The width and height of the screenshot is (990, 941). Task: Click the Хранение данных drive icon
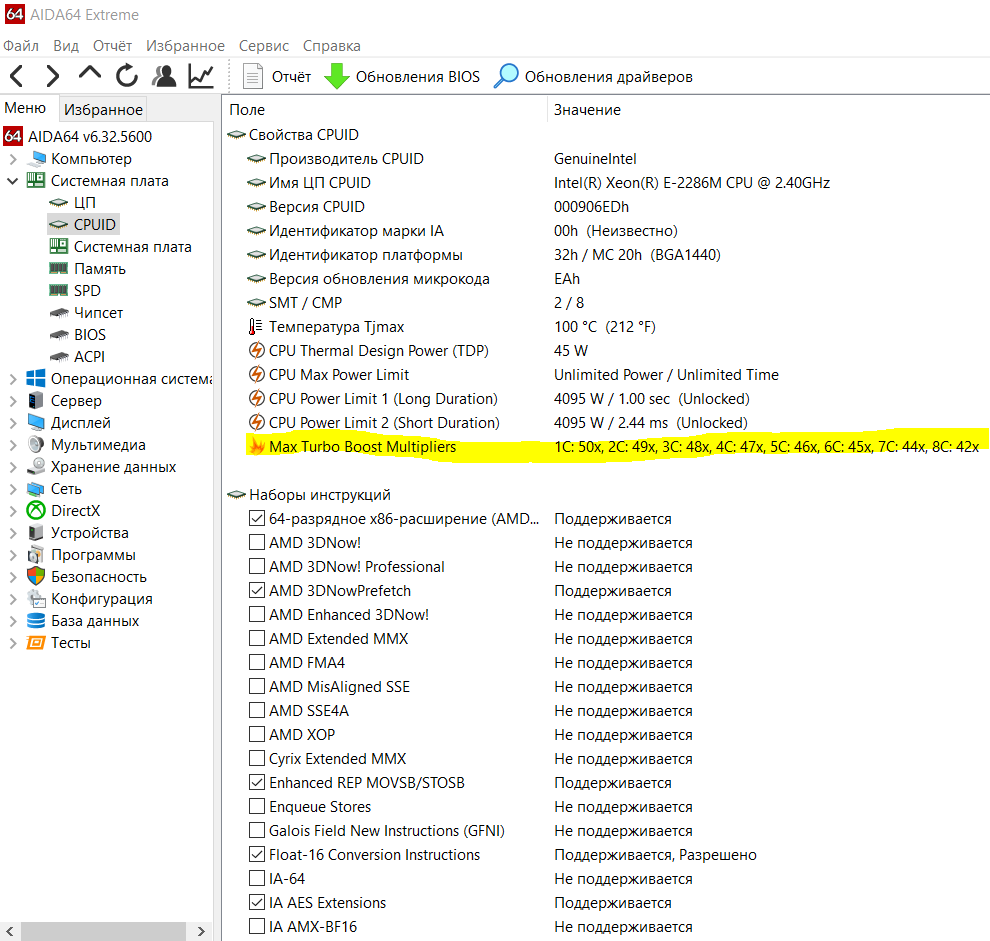(x=36, y=467)
